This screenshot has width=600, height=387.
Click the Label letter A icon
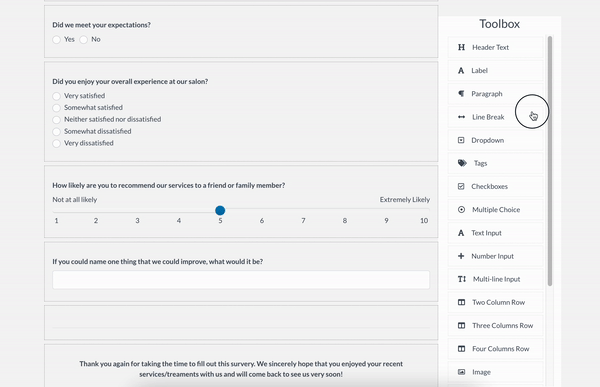pyautogui.click(x=461, y=70)
